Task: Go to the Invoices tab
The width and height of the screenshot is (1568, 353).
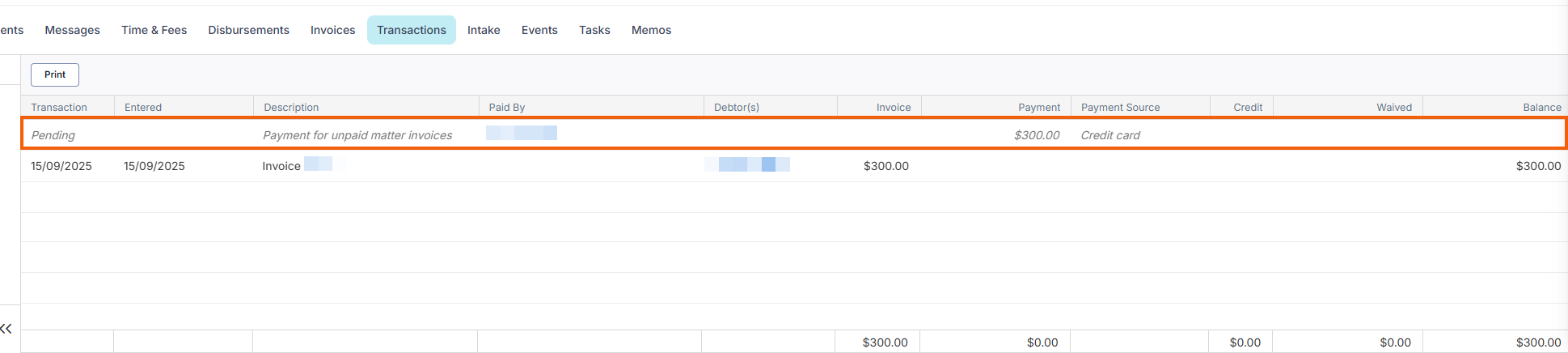Action: point(332,30)
